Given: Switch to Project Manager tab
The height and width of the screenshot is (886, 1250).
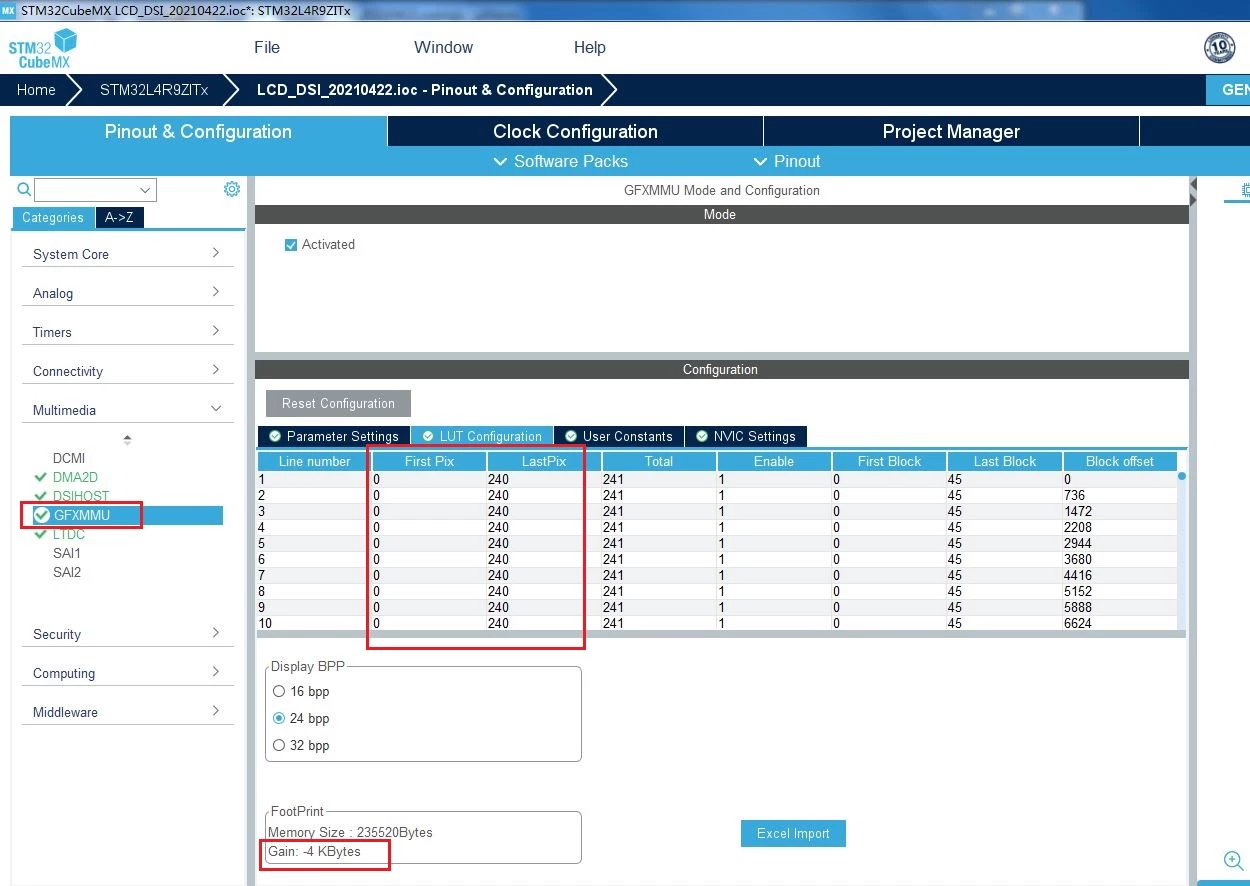Looking at the screenshot, I should [x=951, y=131].
